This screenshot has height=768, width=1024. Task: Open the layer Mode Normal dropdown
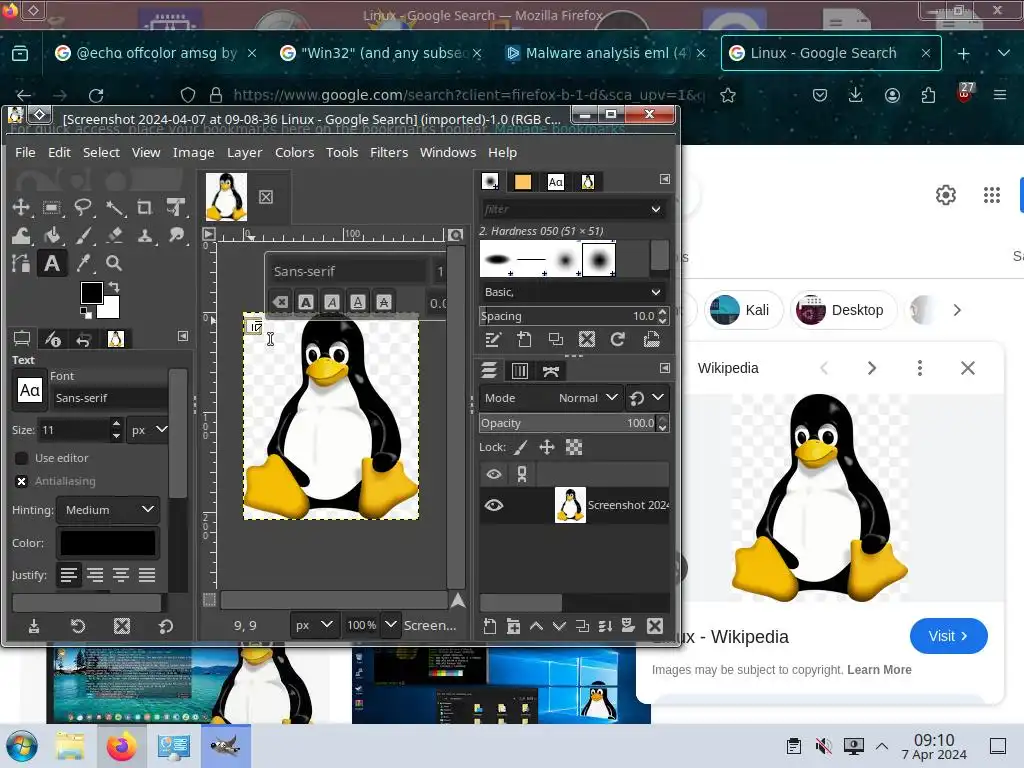tap(550, 398)
